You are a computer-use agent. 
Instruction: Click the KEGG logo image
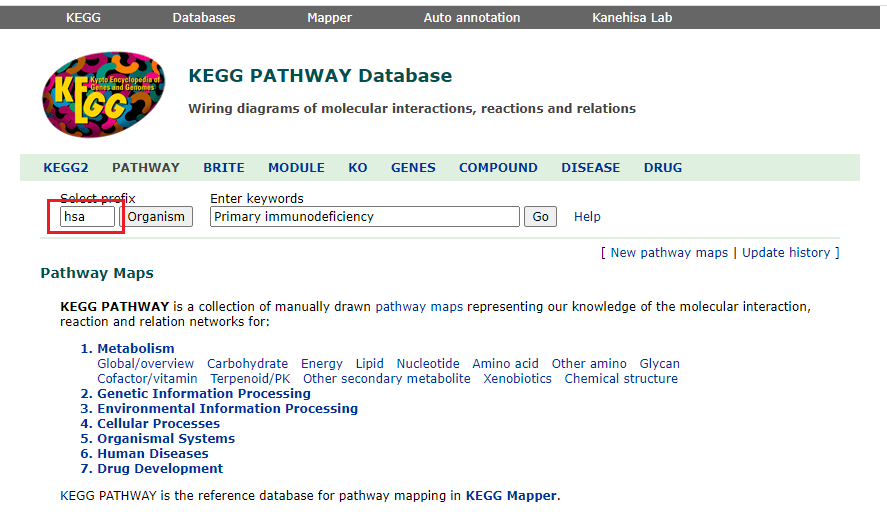click(104, 94)
